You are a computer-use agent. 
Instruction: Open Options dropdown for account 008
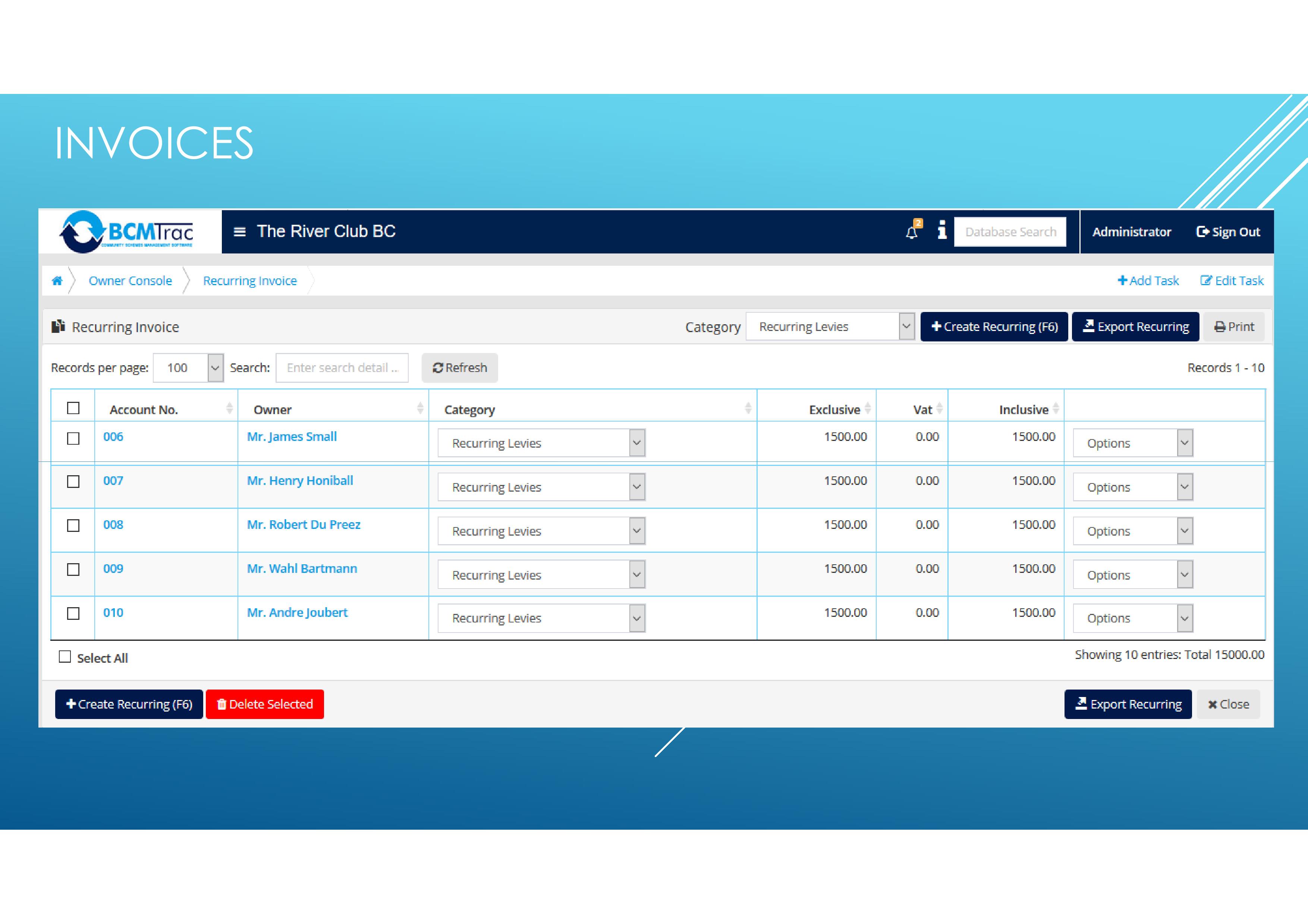click(x=1132, y=531)
